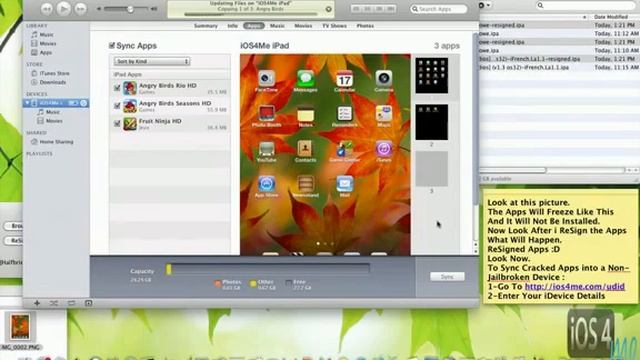Uncheck Fruit Ninja HD

point(117,123)
